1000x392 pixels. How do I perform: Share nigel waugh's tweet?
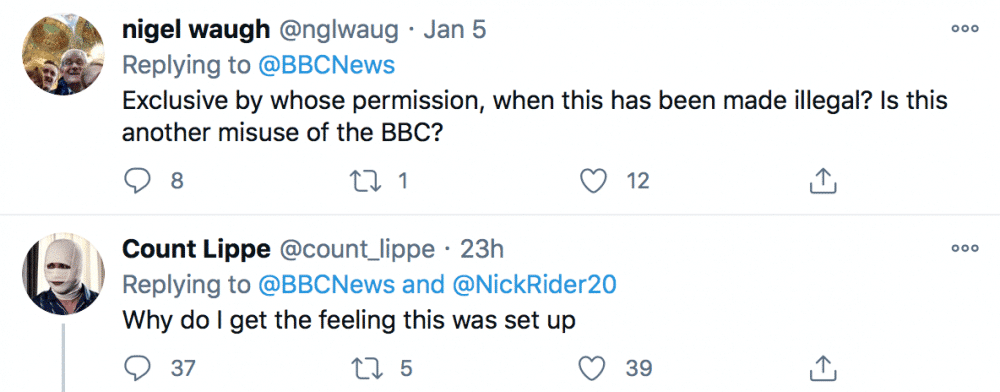pos(823,182)
